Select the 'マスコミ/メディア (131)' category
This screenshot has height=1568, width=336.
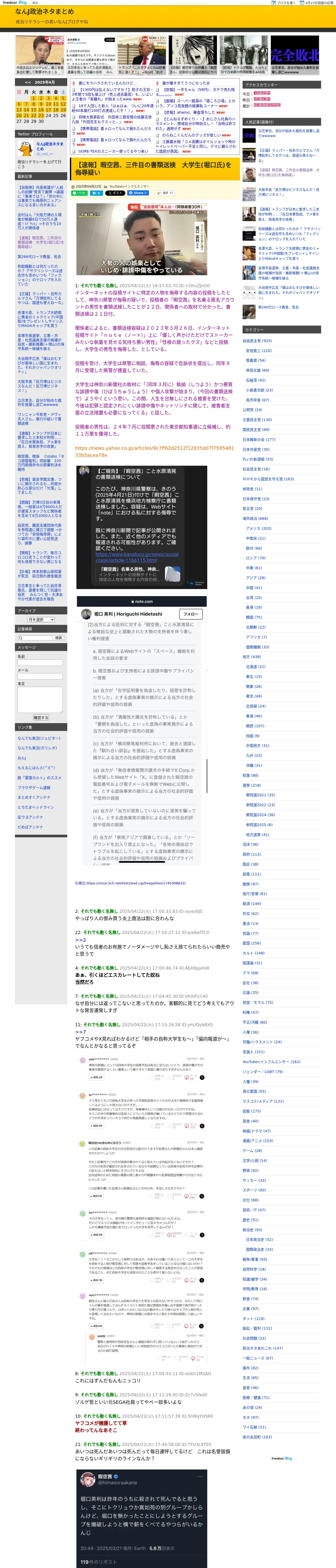[x=264, y=1101]
